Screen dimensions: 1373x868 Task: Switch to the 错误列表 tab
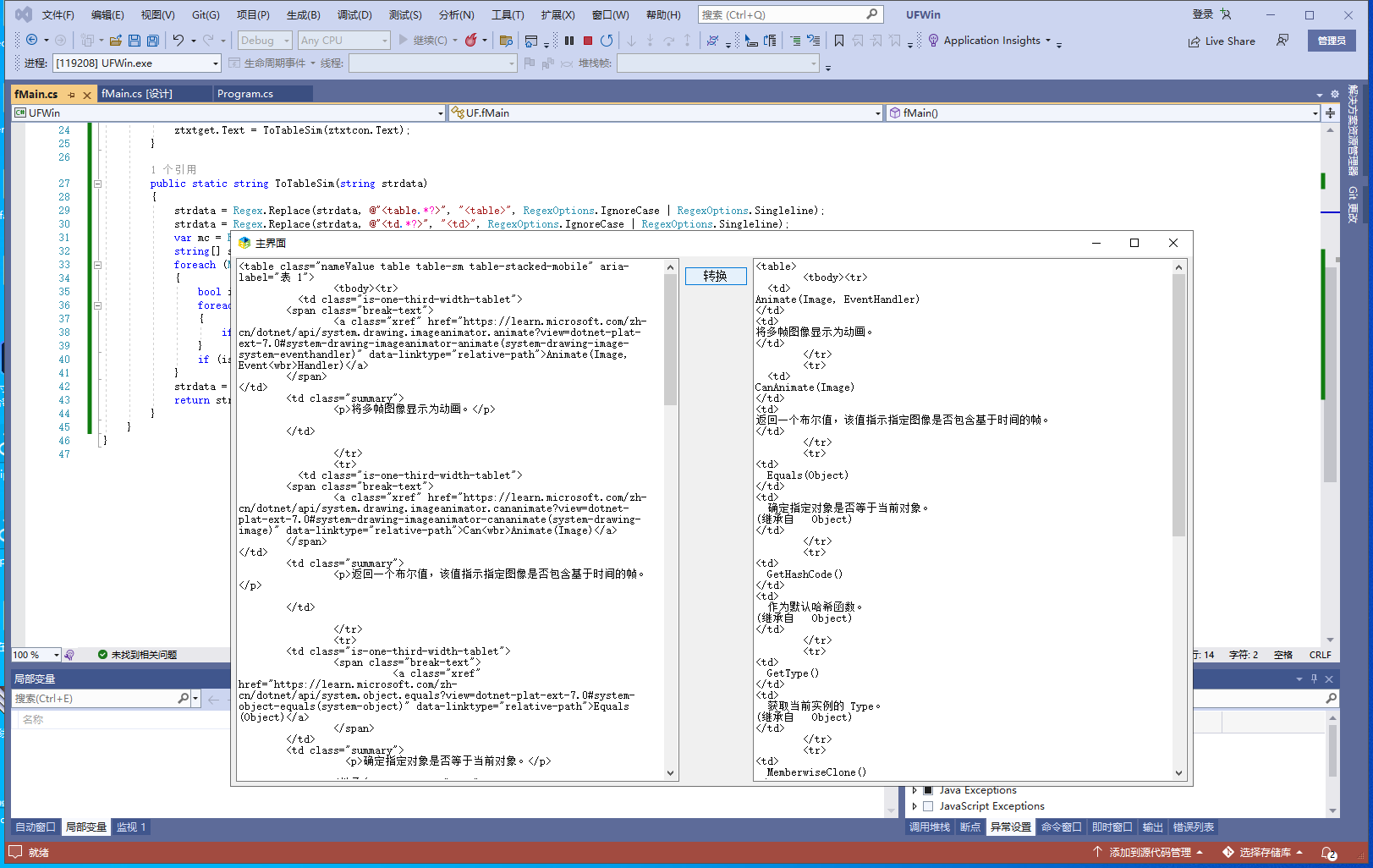coord(1194,827)
